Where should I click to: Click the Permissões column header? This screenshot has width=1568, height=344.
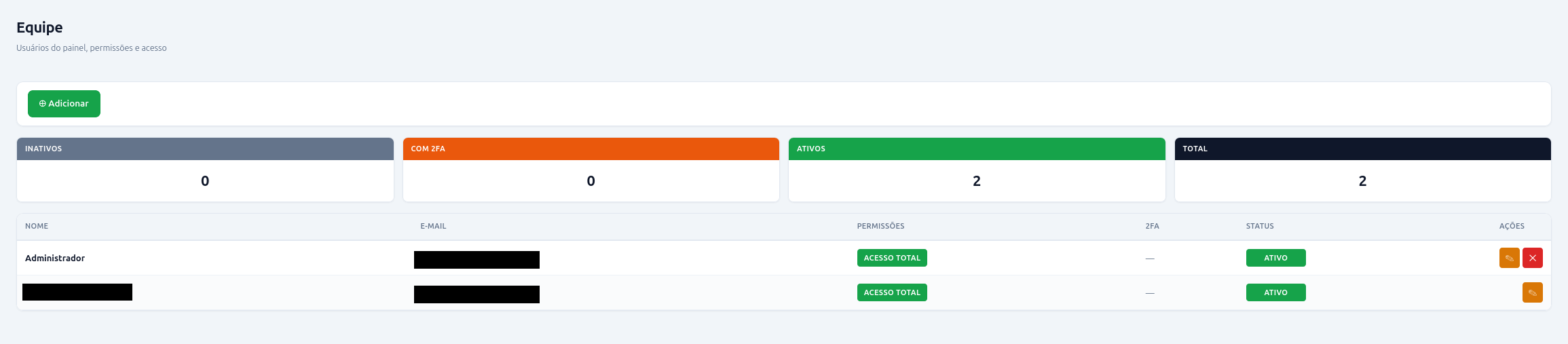point(880,226)
